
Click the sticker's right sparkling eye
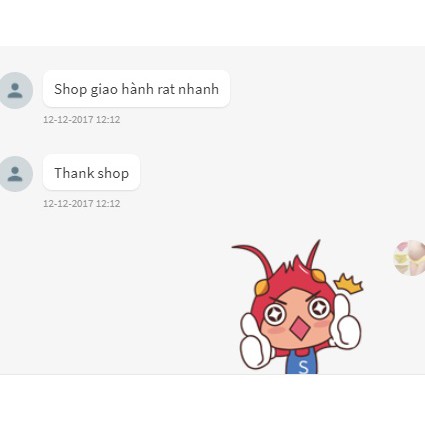point(319,307)
